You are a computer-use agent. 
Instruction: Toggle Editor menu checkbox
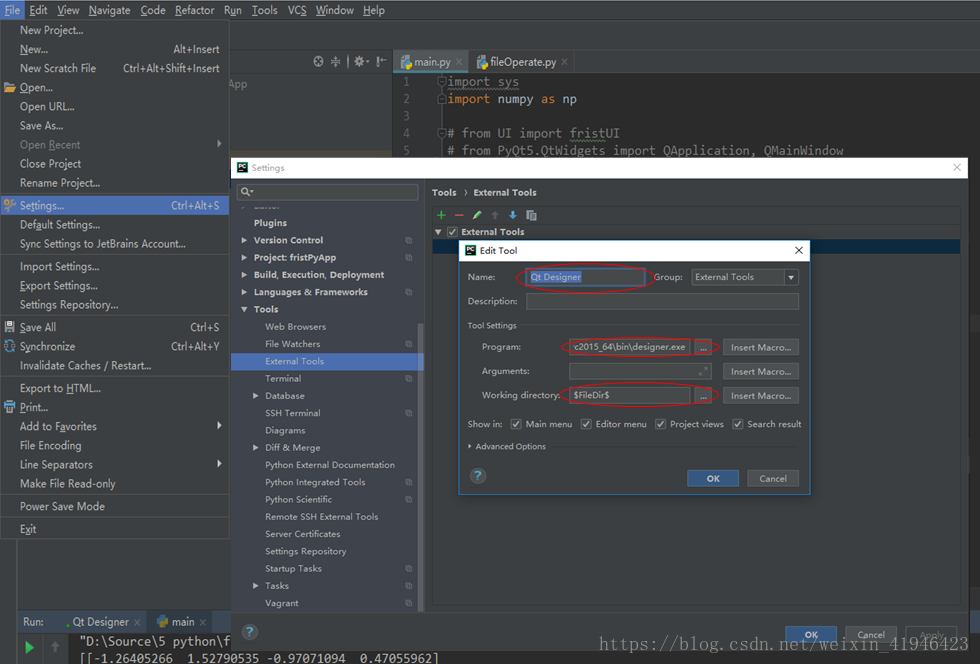[x=586, y=424]
